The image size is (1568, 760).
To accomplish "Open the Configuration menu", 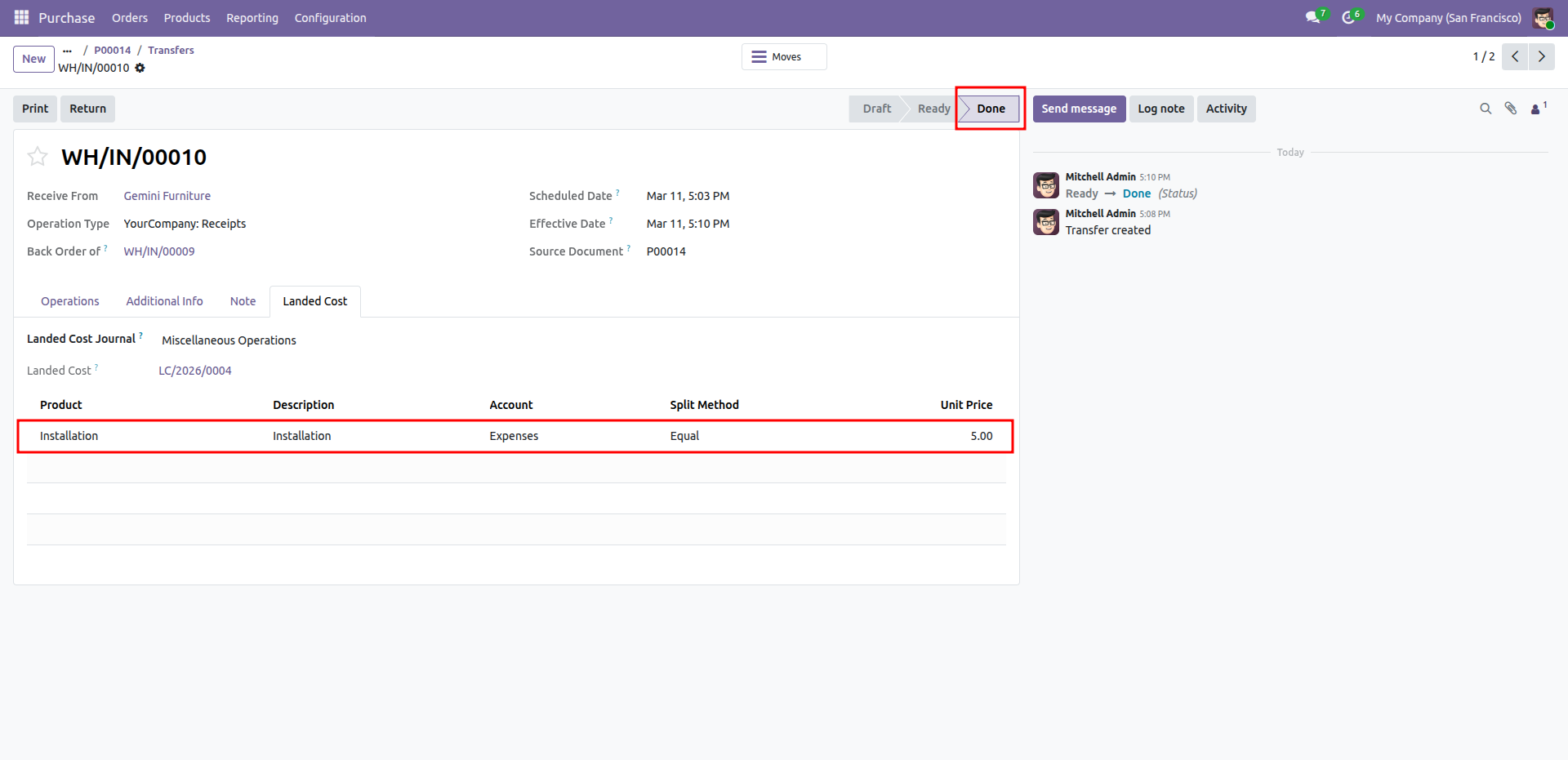I will click(x=330, y=18).
